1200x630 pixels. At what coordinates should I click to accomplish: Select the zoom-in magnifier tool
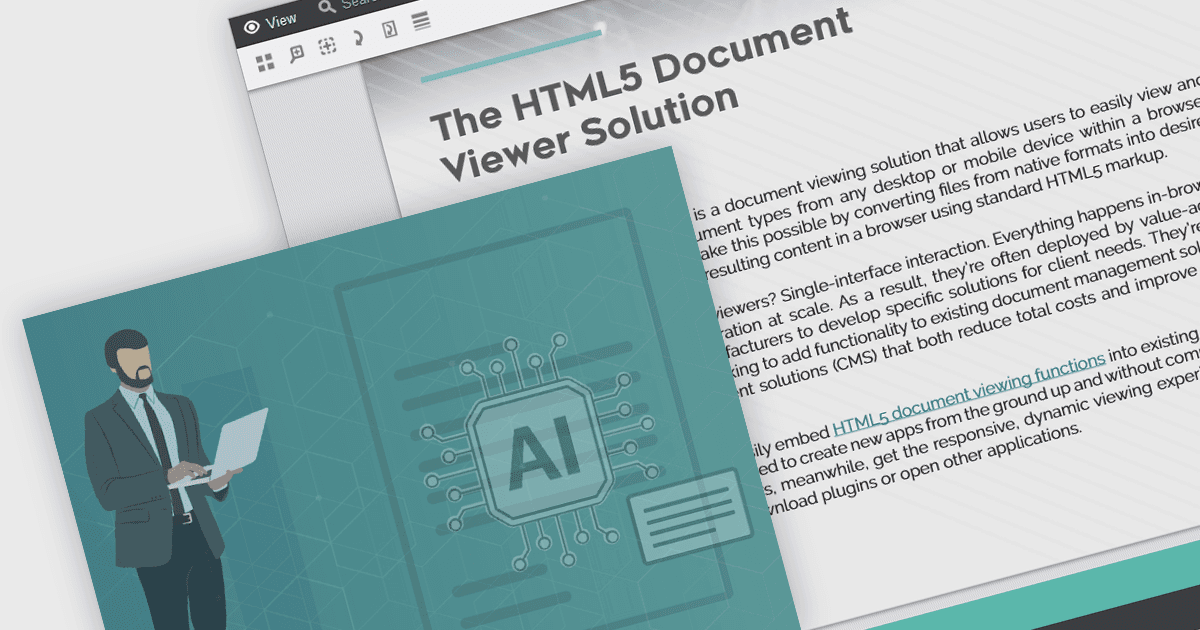[x=296, y=55]
